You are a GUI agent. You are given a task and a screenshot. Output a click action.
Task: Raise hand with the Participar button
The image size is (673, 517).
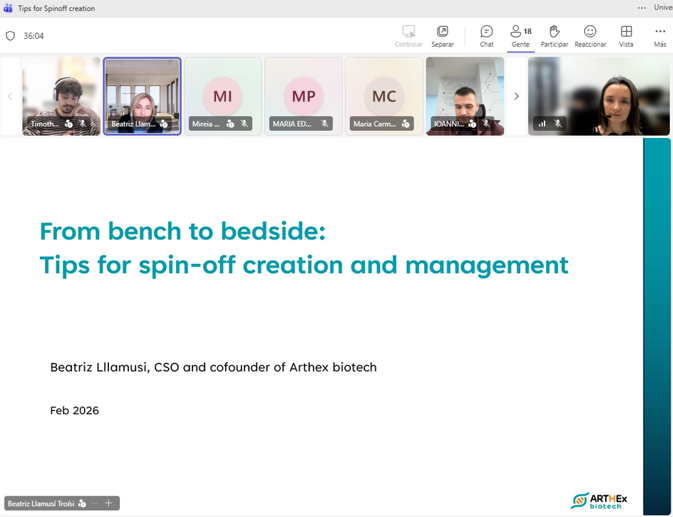click(x=554, y=35)
